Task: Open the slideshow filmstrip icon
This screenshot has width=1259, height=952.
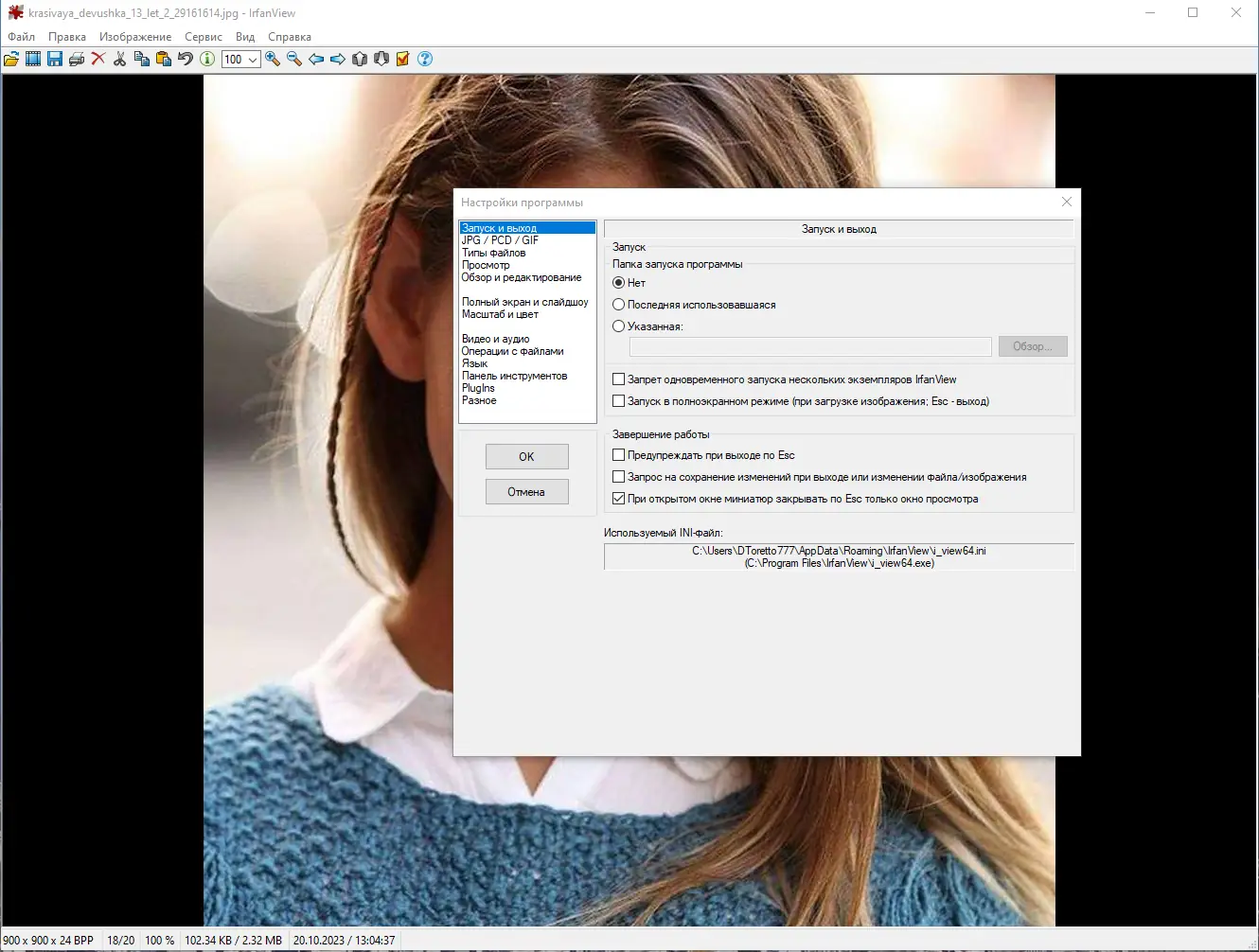Action: click(x=33, y=59)
